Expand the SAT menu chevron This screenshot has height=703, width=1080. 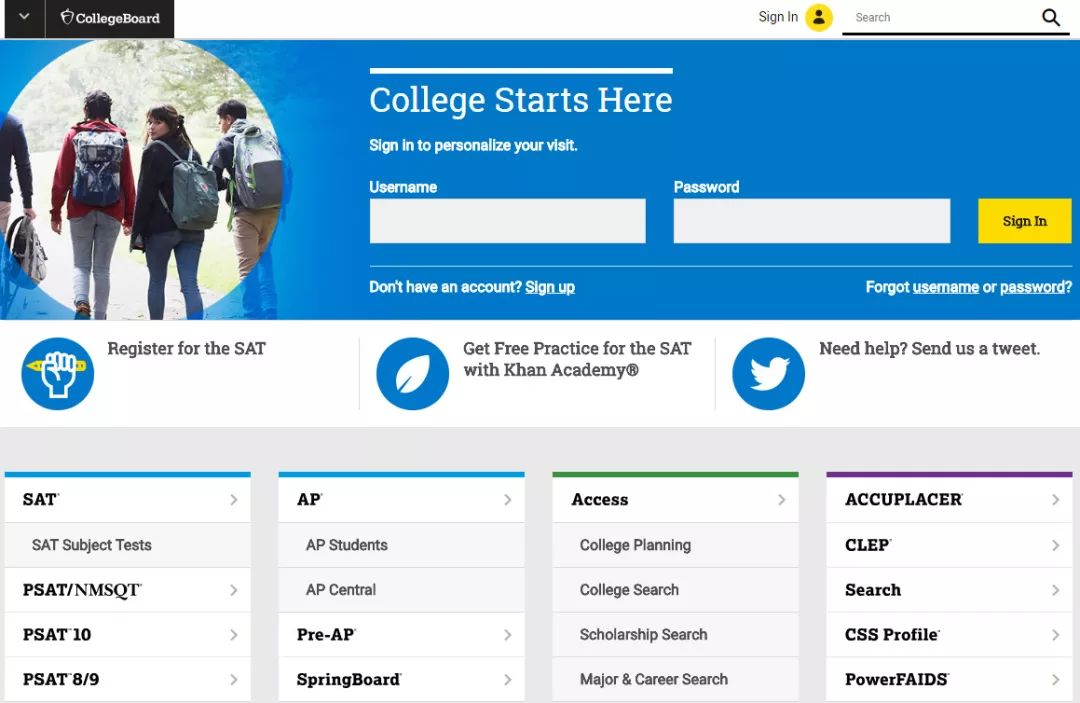(x=233, y=500)
